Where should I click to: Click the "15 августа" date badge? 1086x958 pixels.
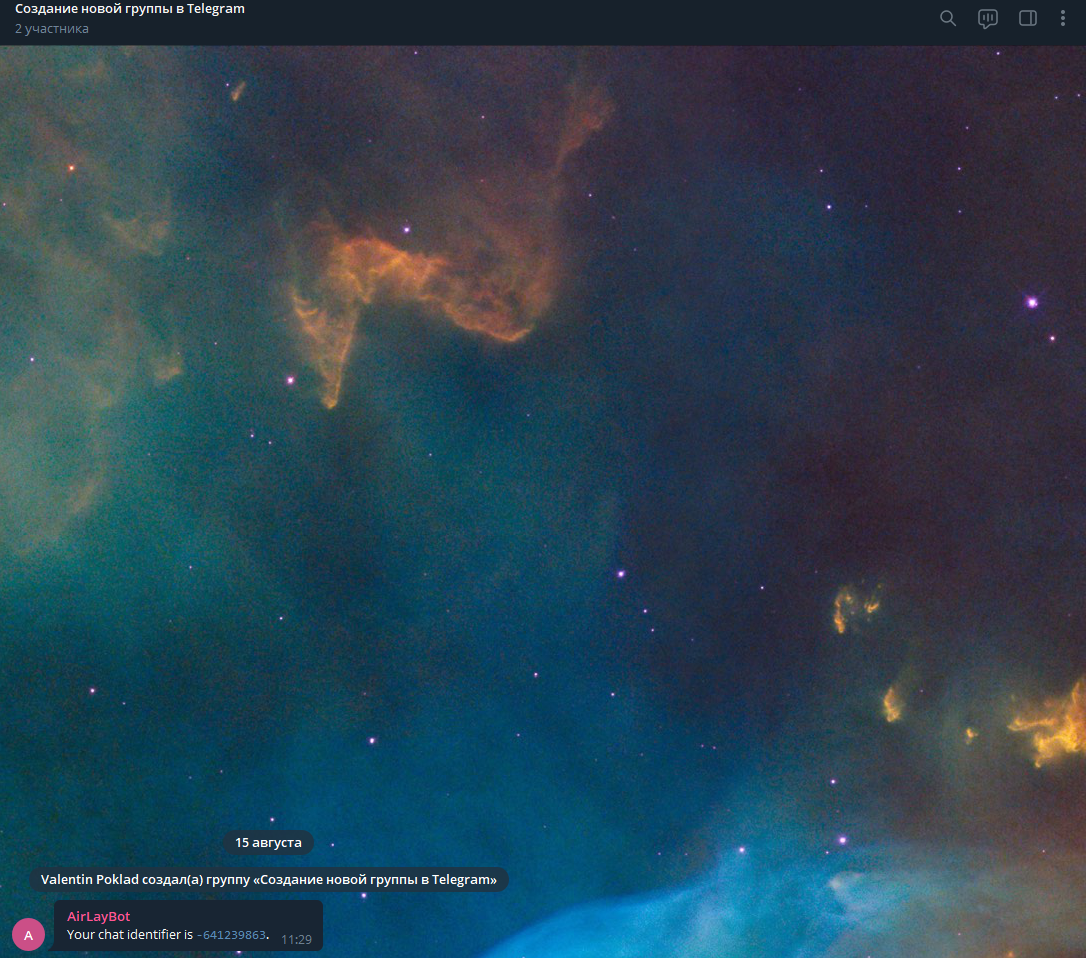pos(268,843)
